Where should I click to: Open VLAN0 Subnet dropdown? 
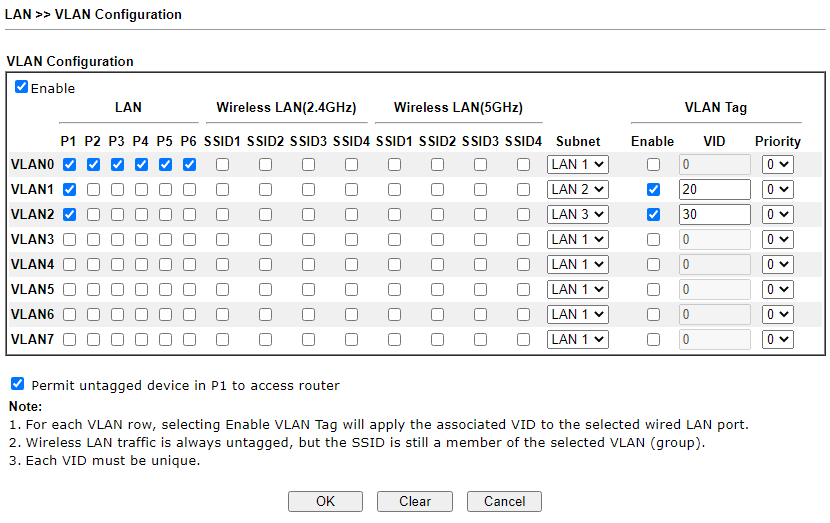[578, 164]
